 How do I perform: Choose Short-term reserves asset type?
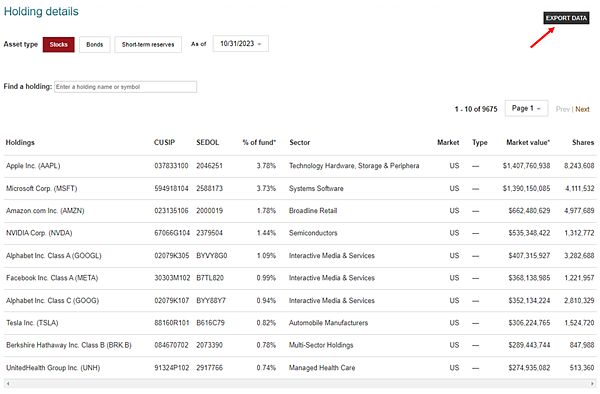pyautogui.click(x=148, y=45)
